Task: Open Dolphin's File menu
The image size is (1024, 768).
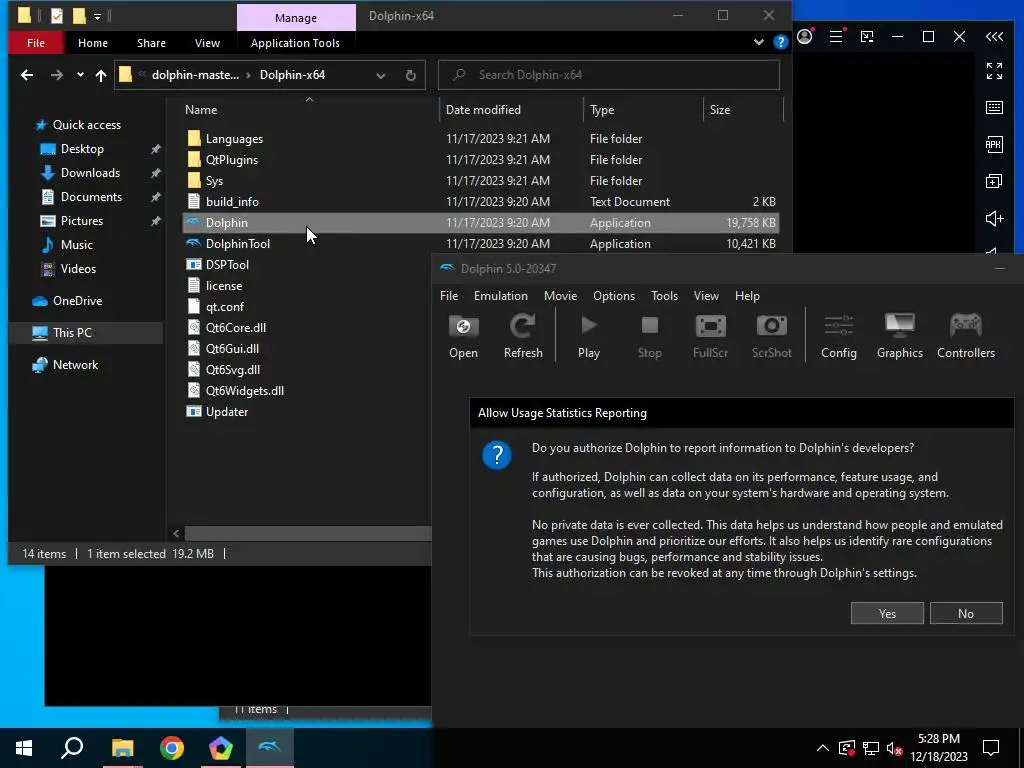Action: pos(449,296)
